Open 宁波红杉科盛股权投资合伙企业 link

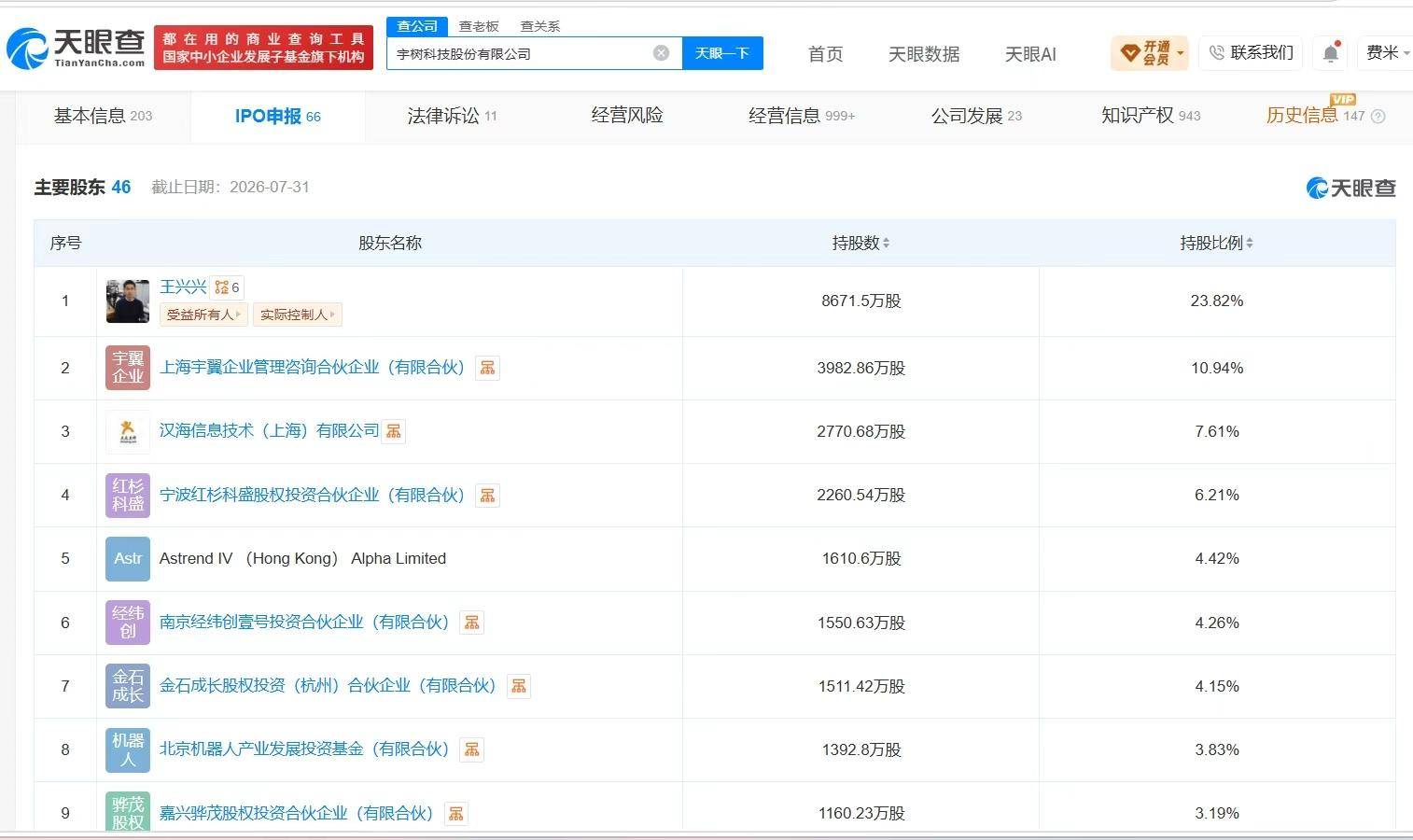click(312, 495)
